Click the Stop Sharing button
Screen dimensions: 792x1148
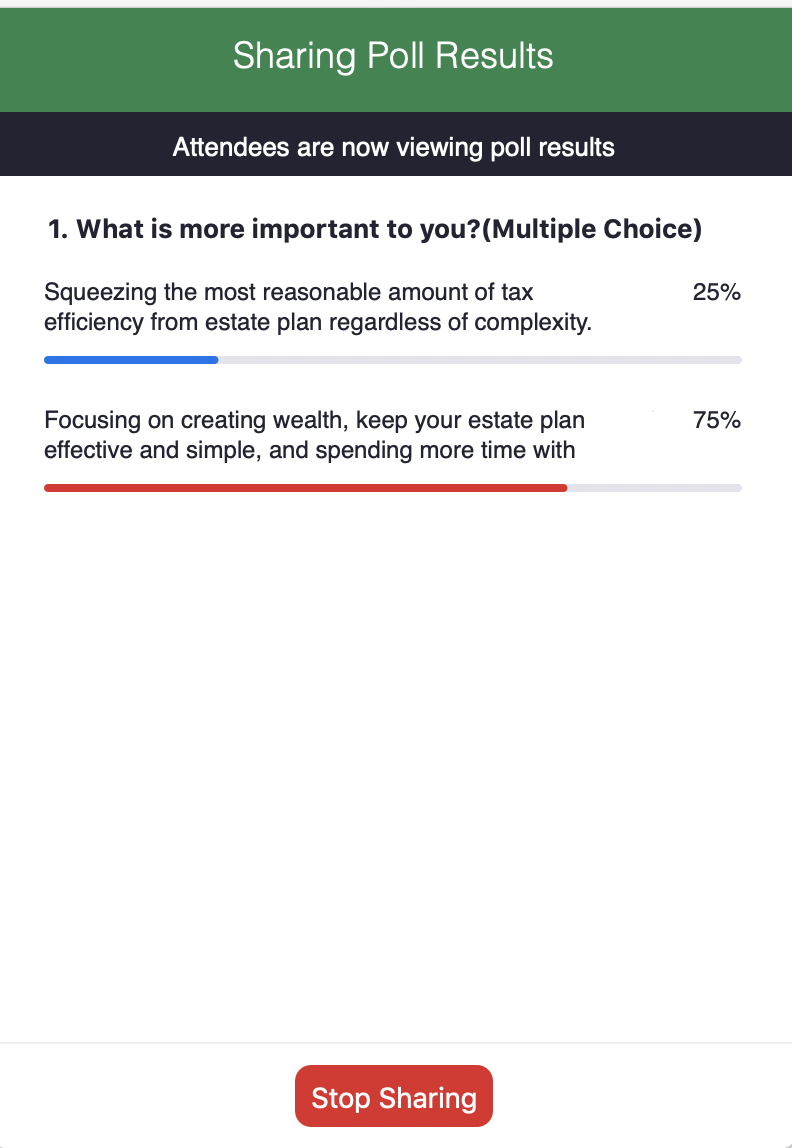394,1097
